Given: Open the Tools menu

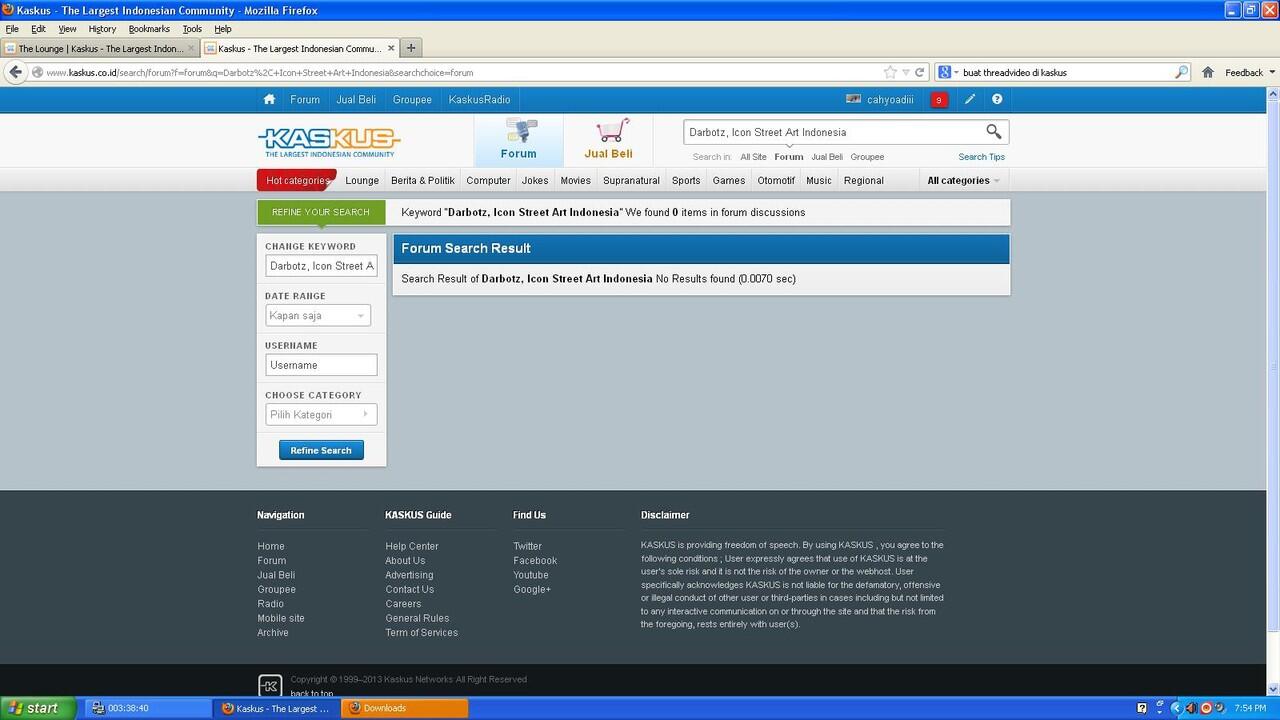Looking at the screenshot, I should pyautogui.click(x=192, y=29).
